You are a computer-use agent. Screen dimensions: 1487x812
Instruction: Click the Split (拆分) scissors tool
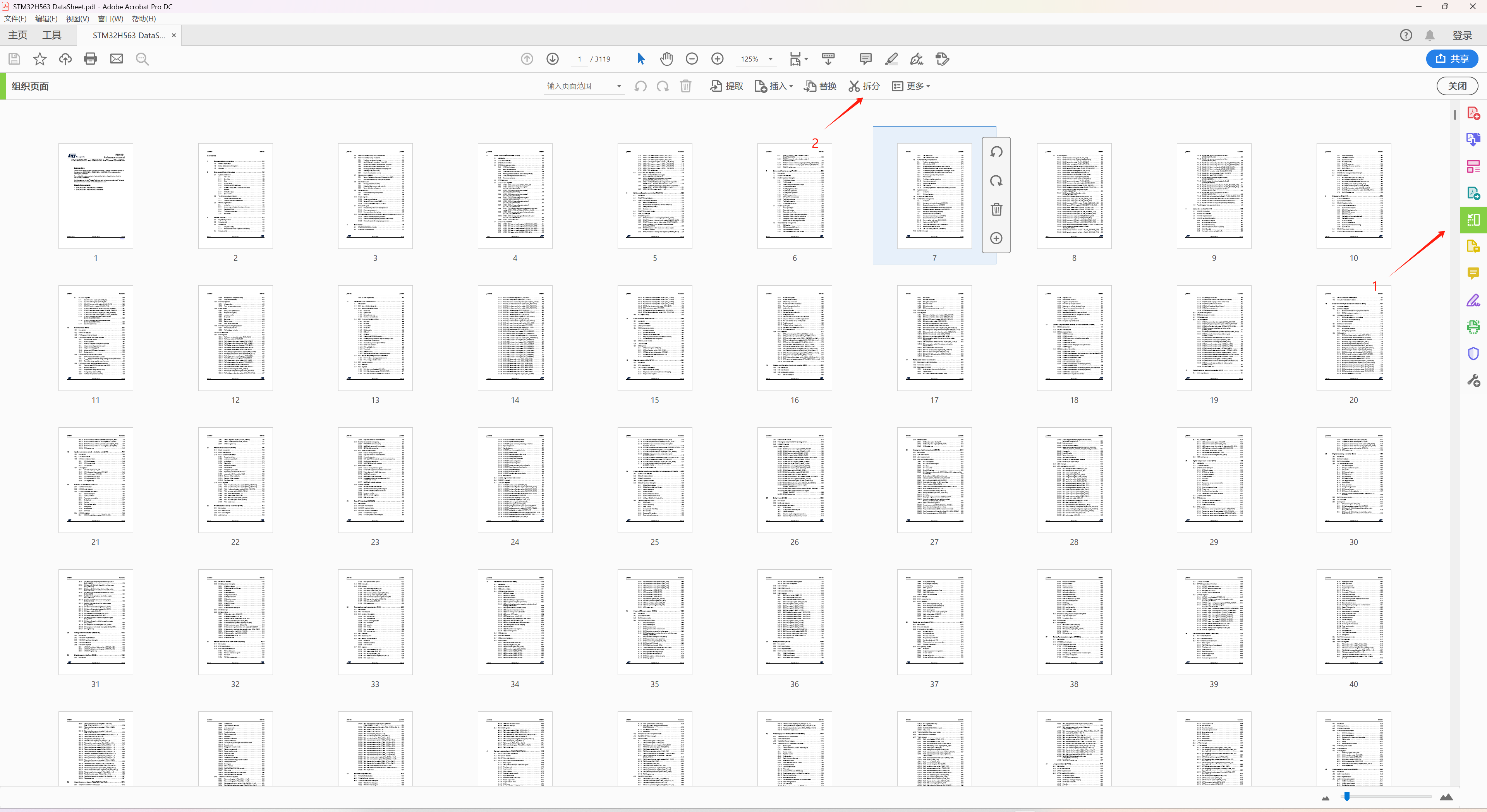coord(864,86)
